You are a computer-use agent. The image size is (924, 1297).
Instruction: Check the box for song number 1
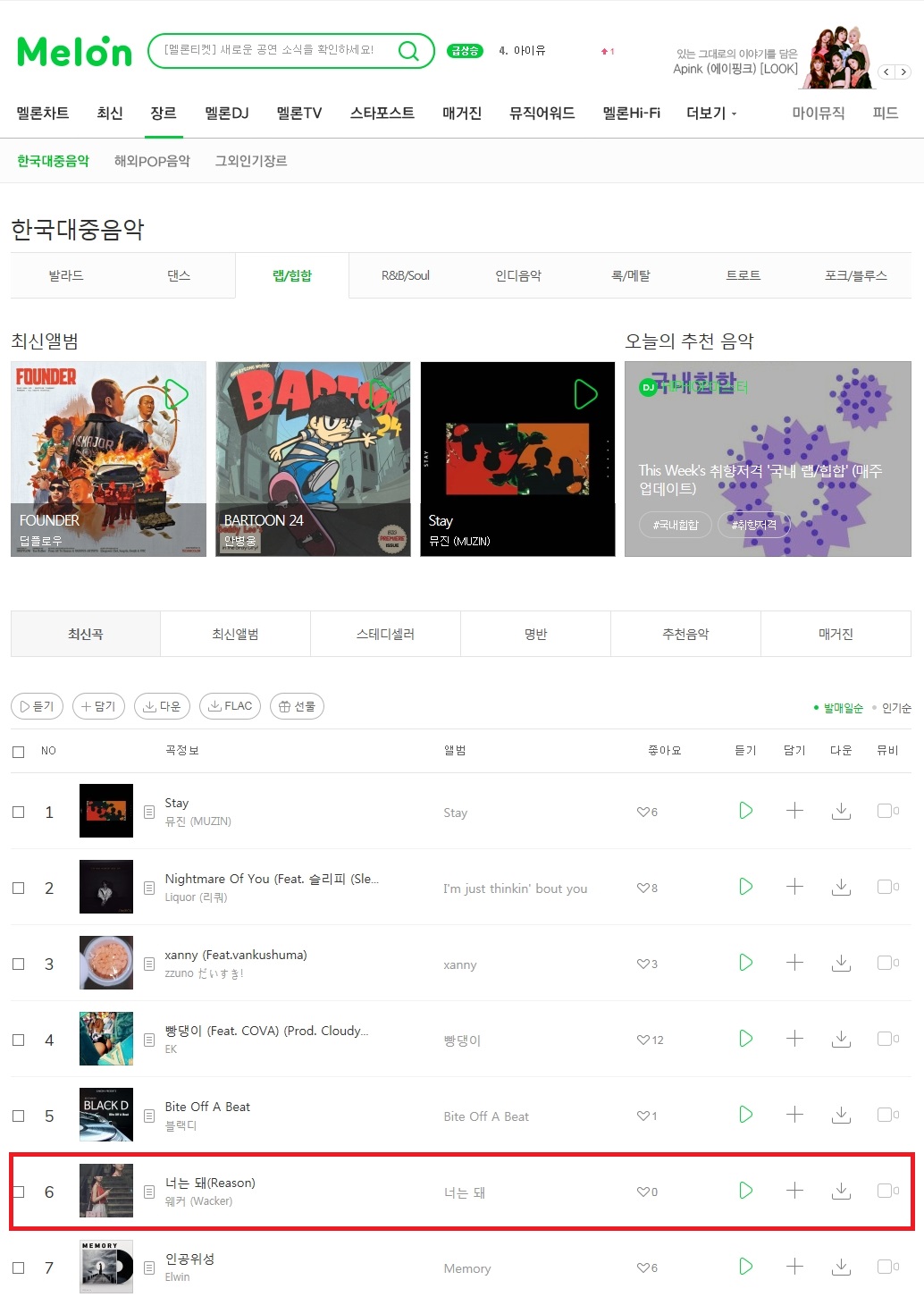click(x=18, y=812)
